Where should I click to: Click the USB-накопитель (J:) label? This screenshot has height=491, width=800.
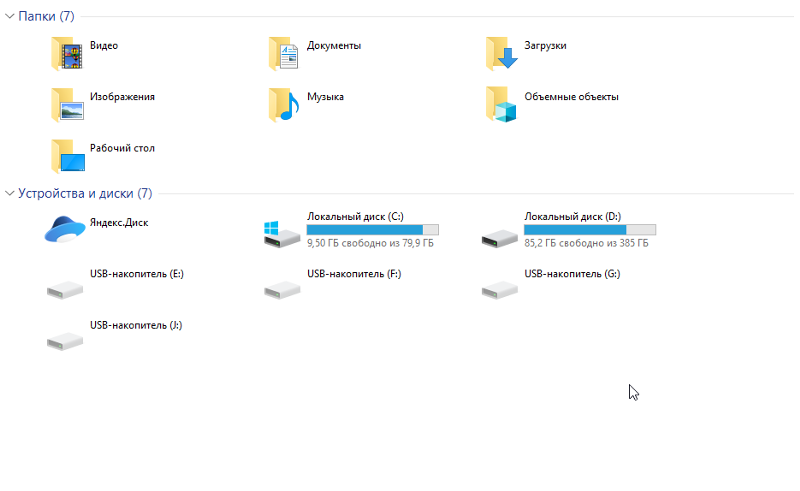(x=136, y=325)
